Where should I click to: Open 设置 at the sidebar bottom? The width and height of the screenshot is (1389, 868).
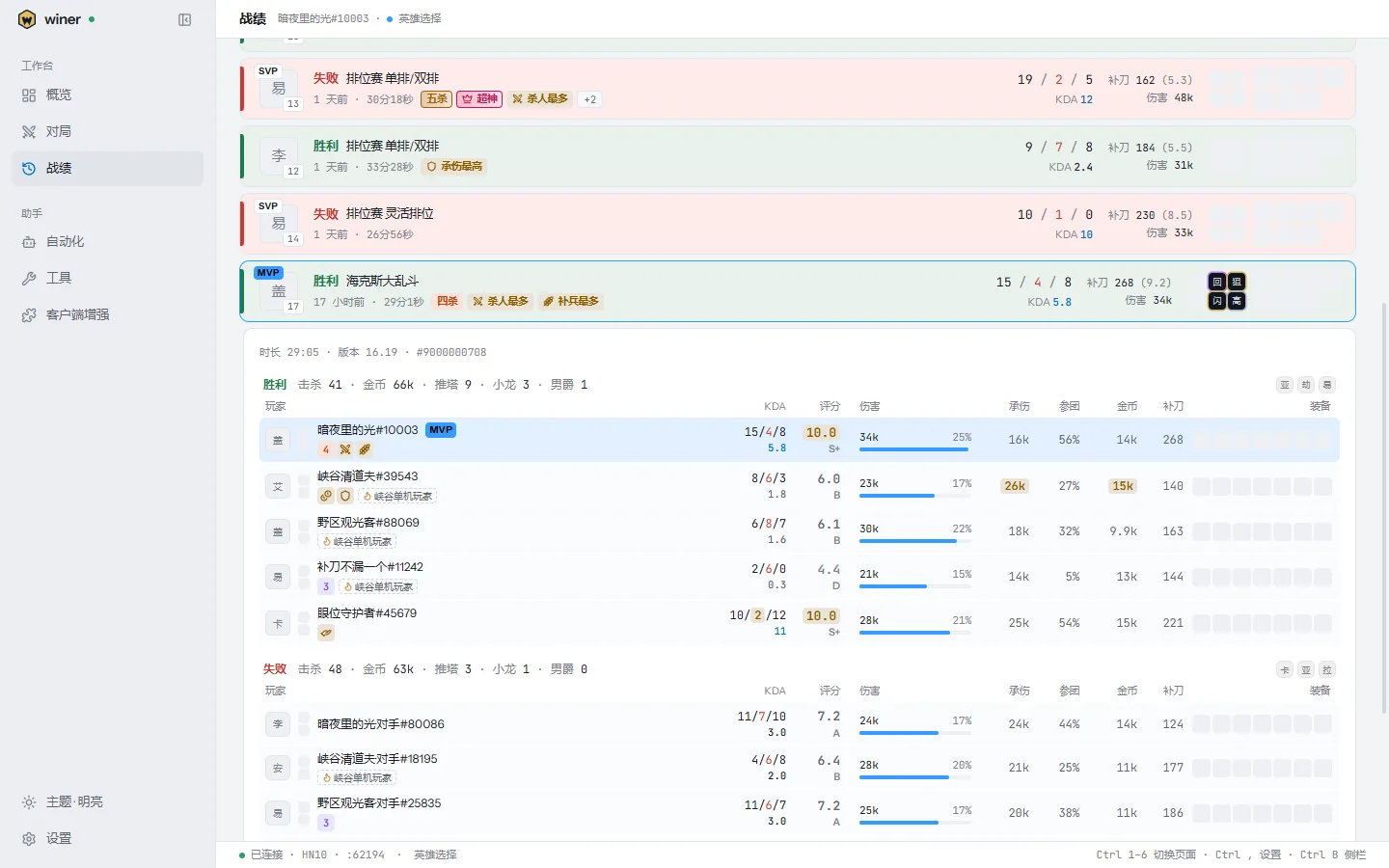[108, 838]
